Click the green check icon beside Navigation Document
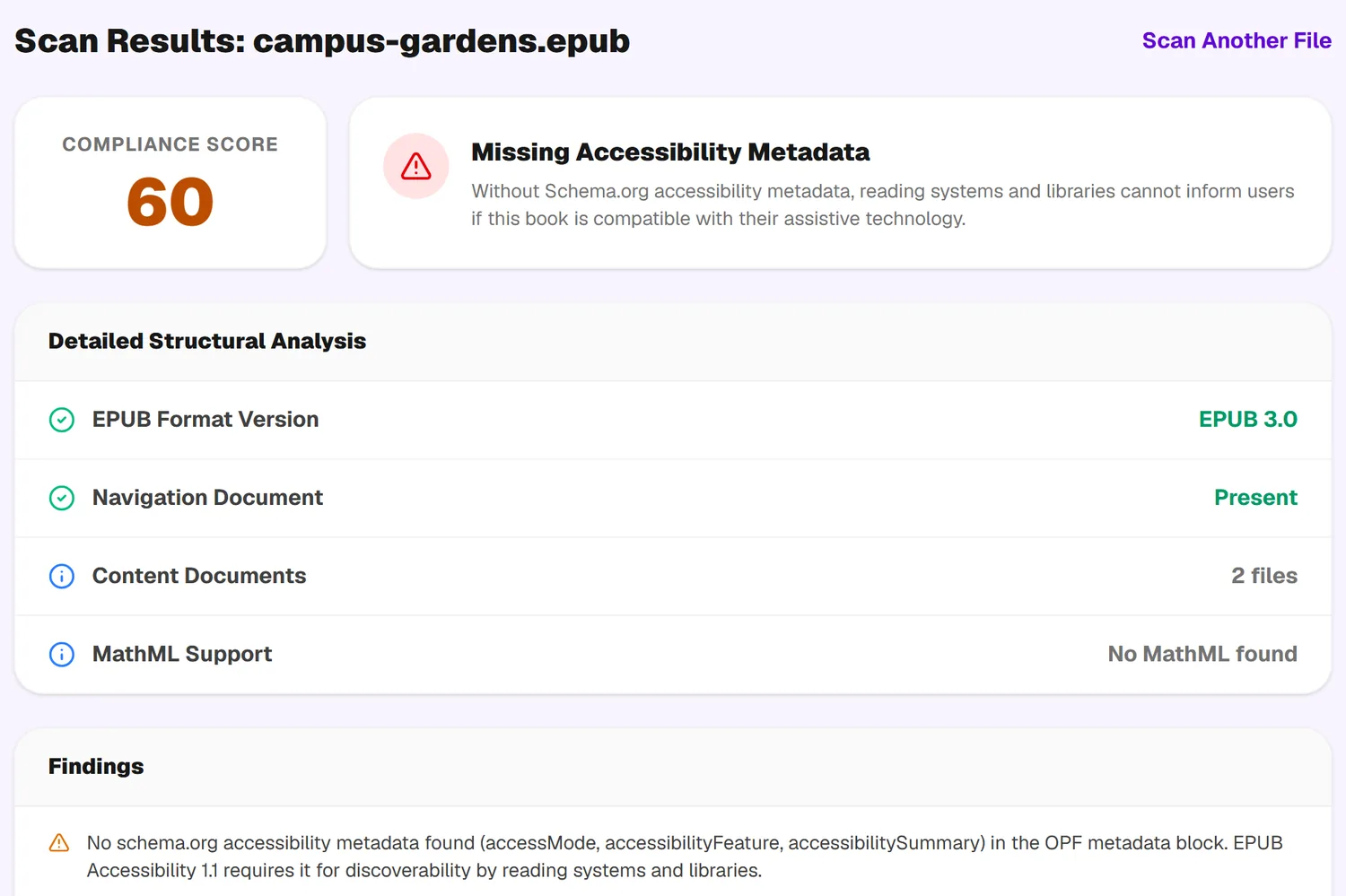1346x896 pixels. point(62,498)
